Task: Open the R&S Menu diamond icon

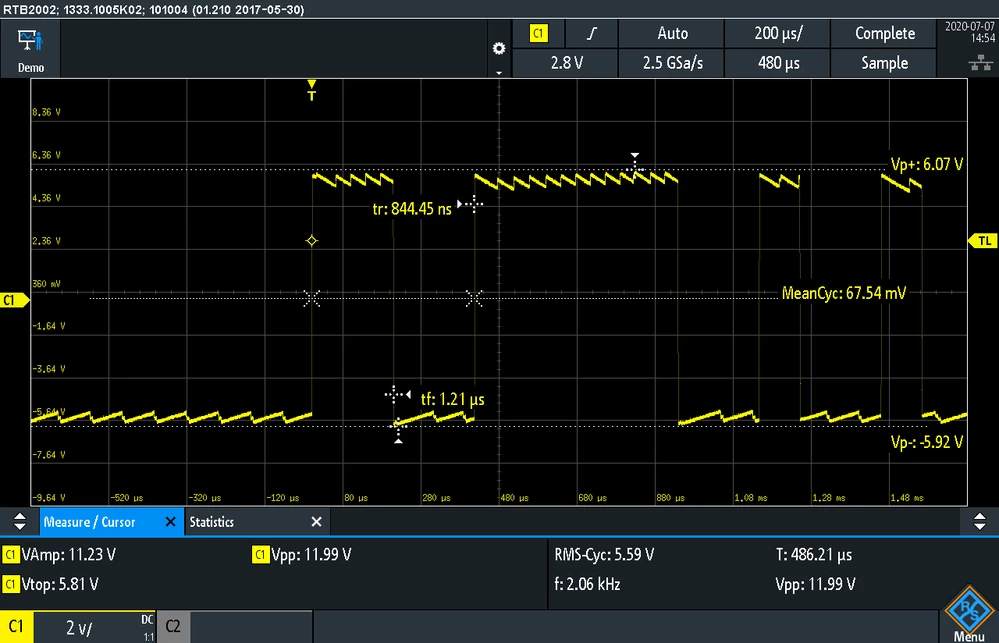Action: point(969,614)
